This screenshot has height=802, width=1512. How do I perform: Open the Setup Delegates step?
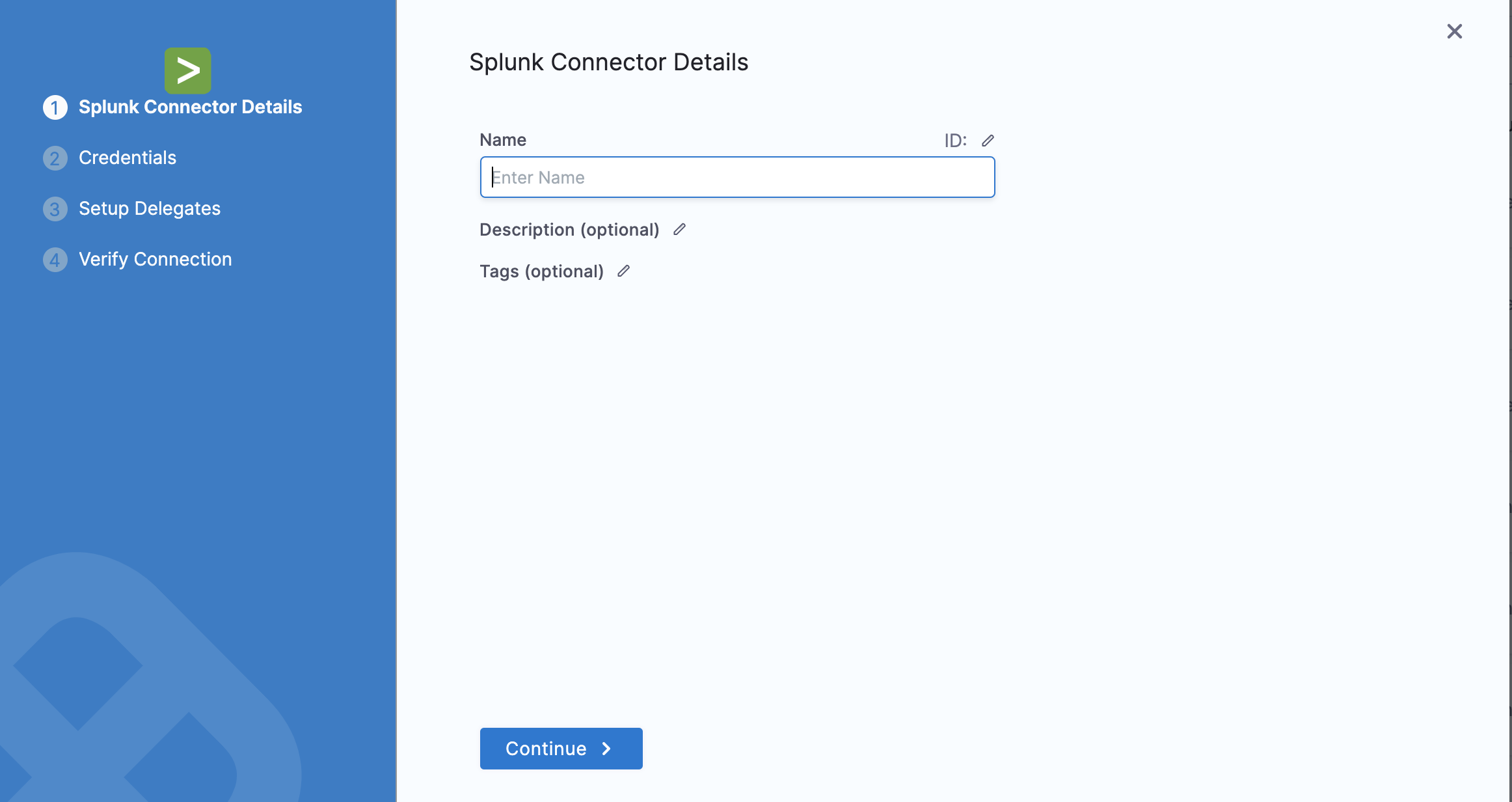pyautogui.click(x=150, y=209)
